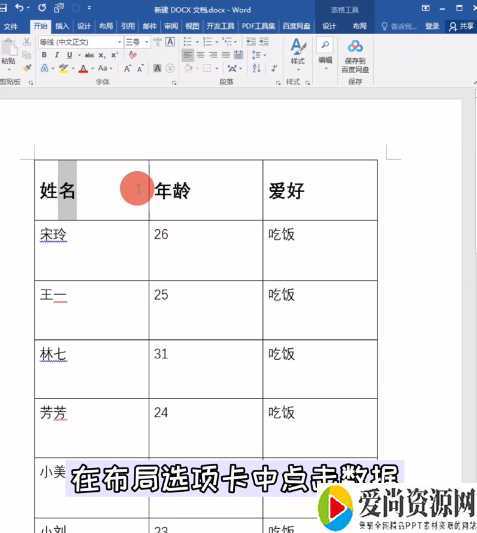Click the Redo icon in quick access toolbar

coord(42,8)
